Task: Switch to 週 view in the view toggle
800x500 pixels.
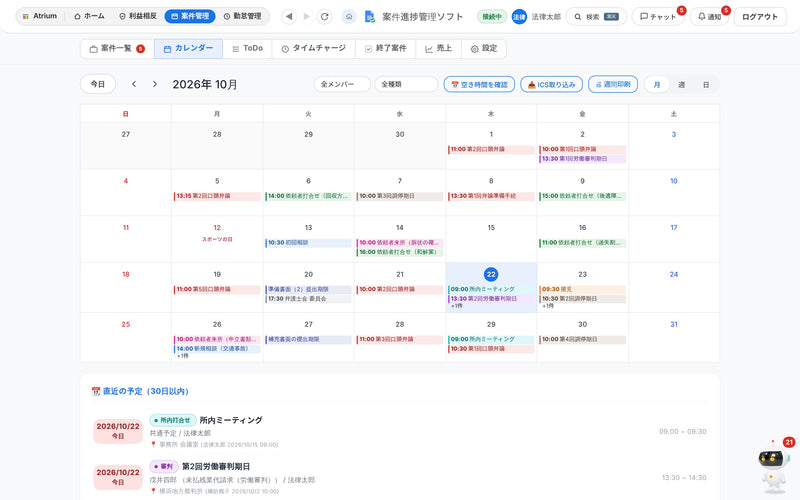Action: click(681, 85)
